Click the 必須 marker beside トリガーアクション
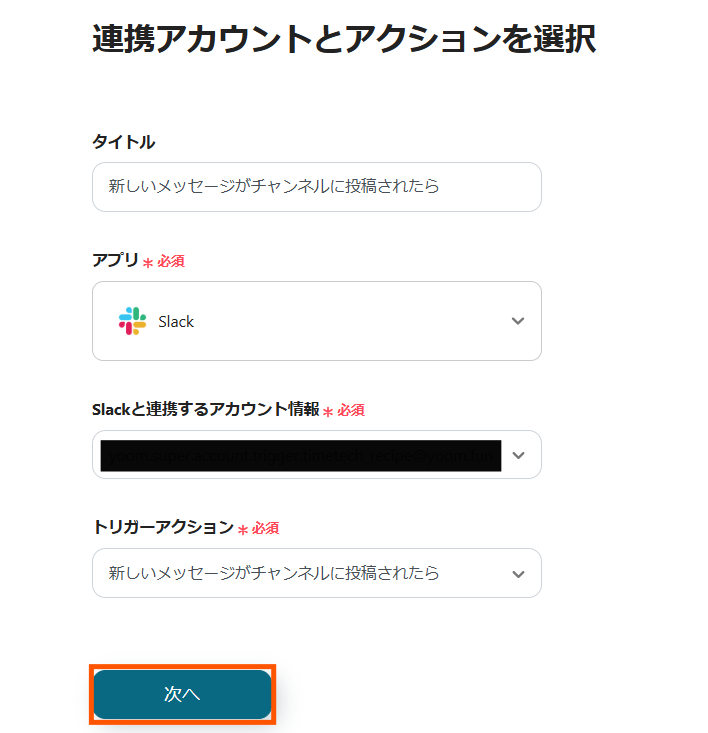708x733 pixels. point(265,528)
